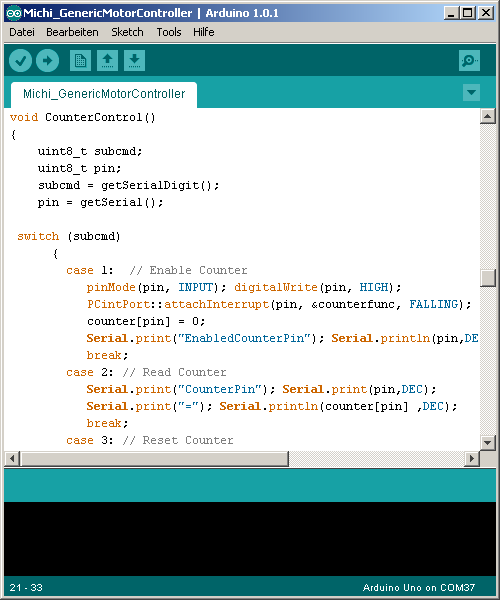The height and width of the screenshot is (600, 500).
Task: Click the vertical scrollbar up arrow
Action: [x=488, y=116]
